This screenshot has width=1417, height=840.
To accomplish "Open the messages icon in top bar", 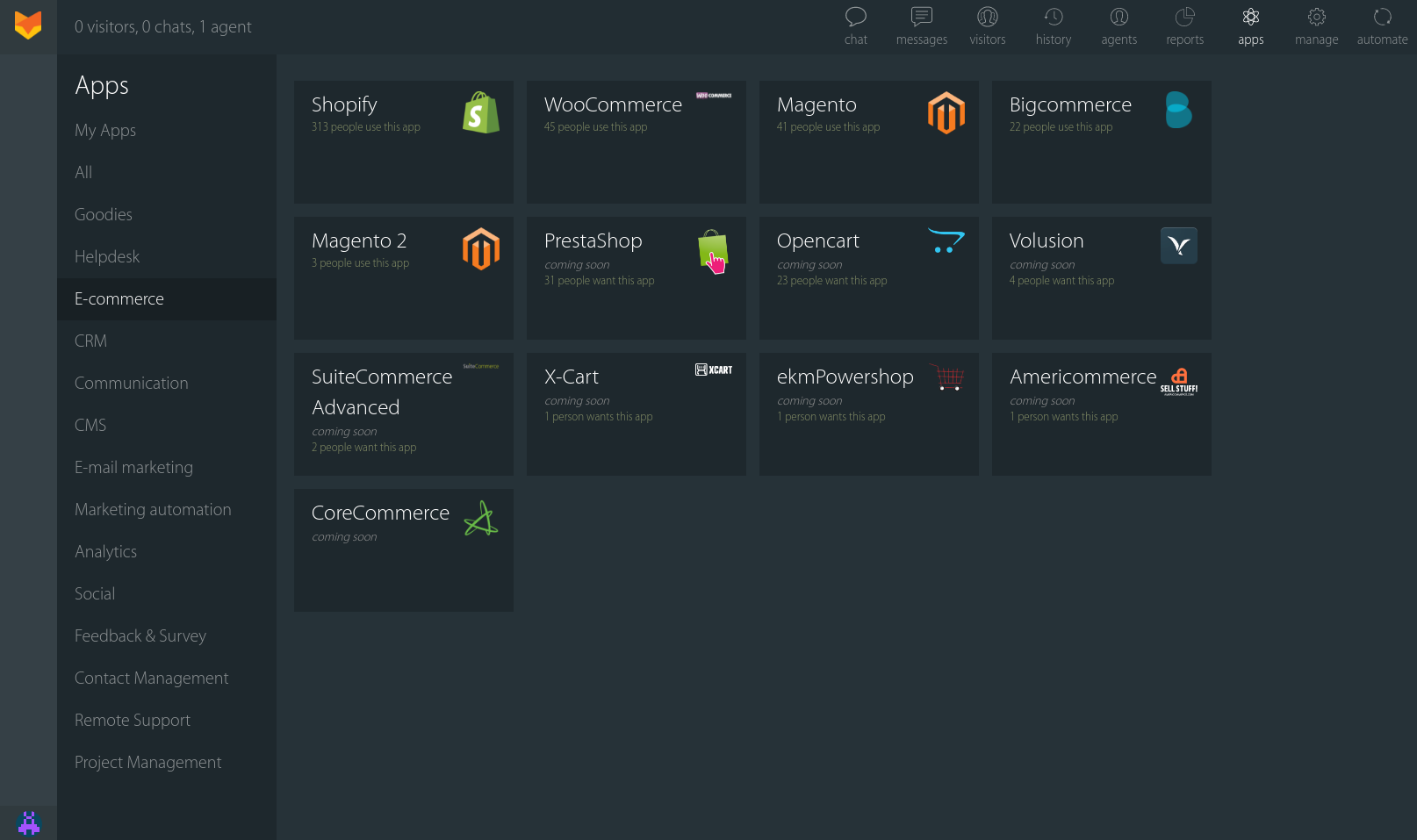I will click(921, 18).
